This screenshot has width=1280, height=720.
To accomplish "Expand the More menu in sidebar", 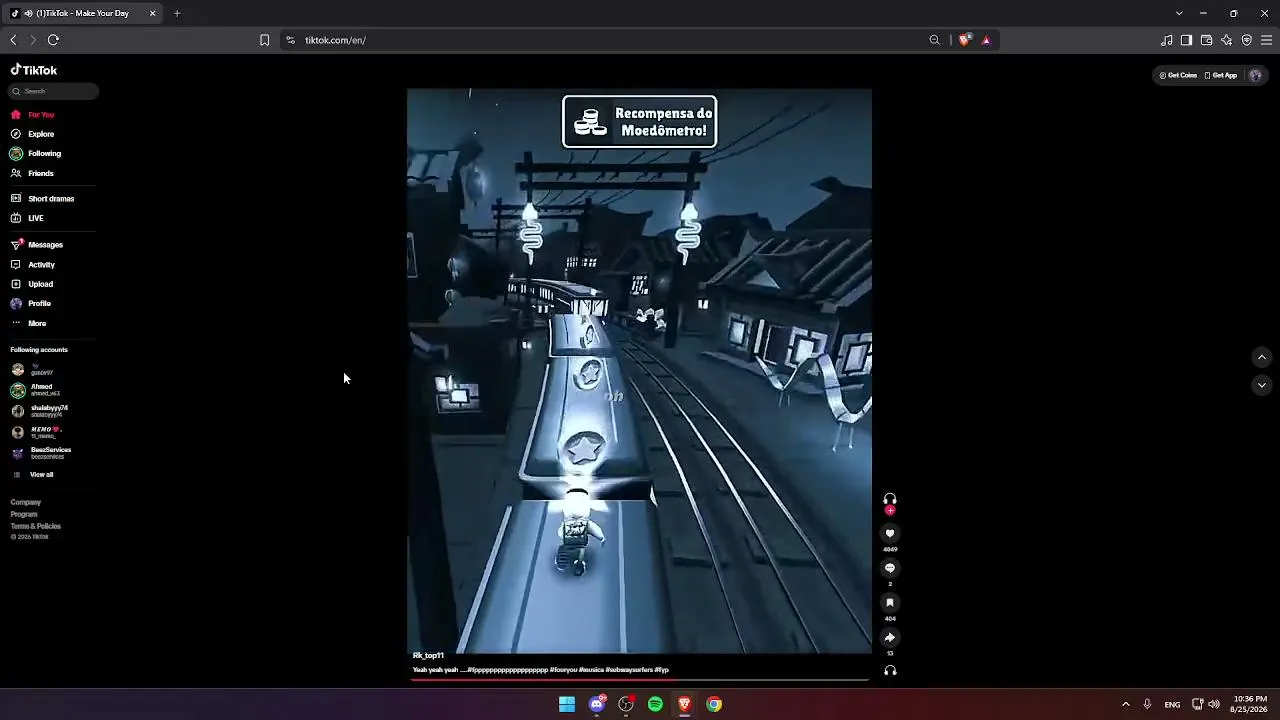I will pos(29,324).
